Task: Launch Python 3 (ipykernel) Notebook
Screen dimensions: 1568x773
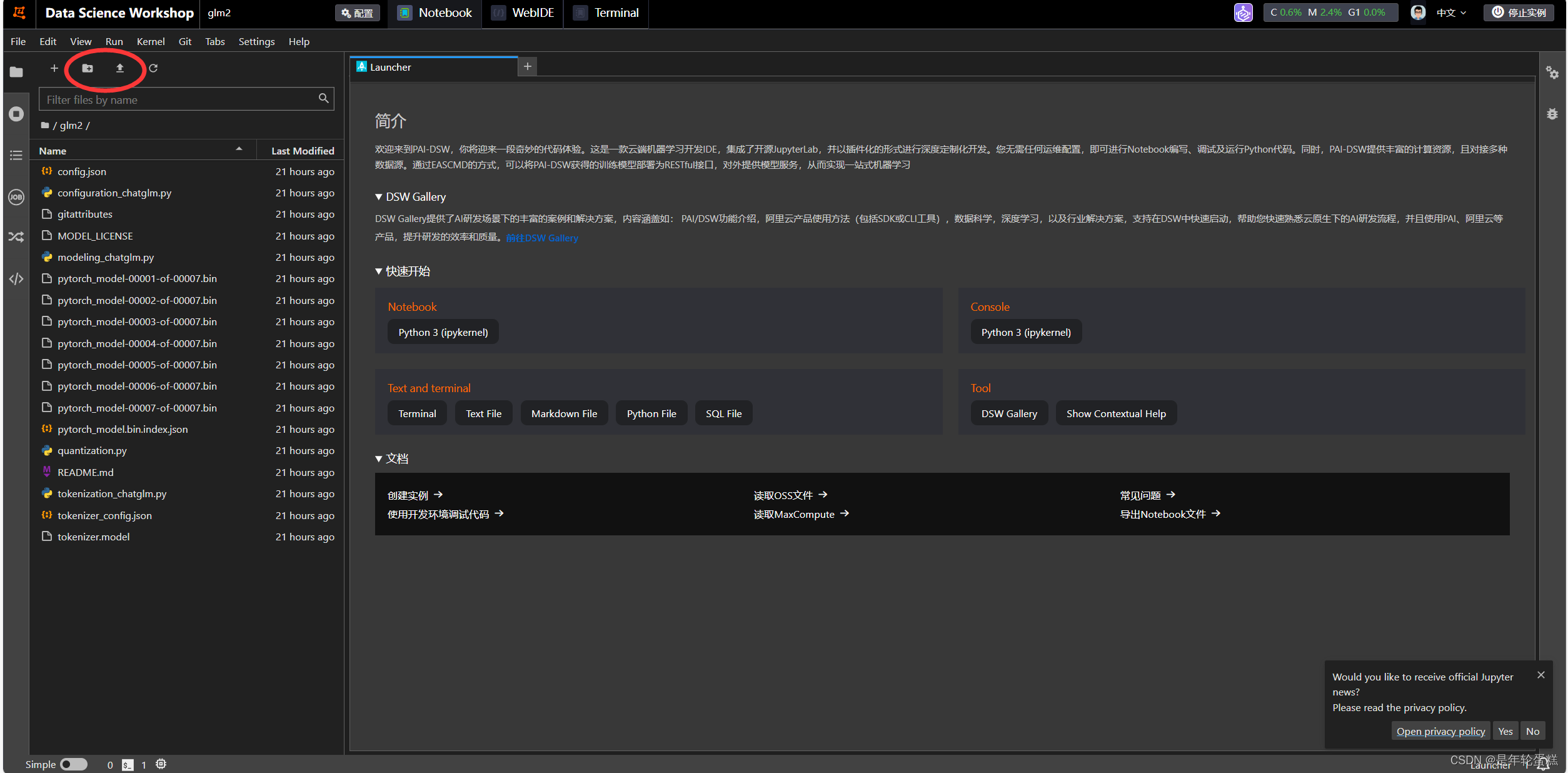Action: [443, 332]
